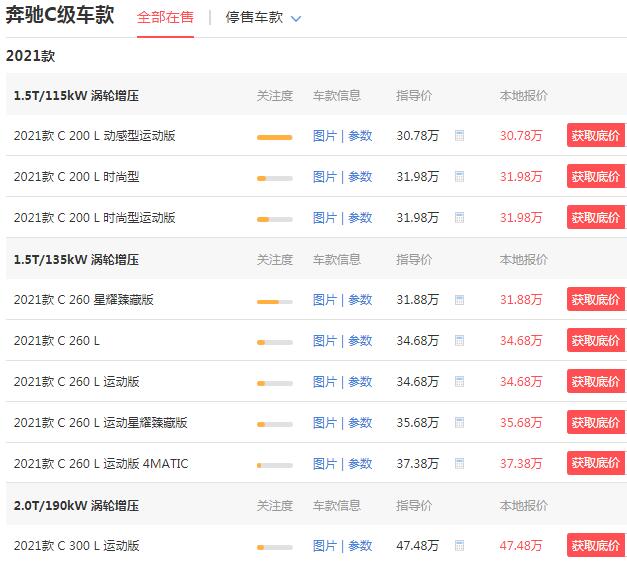Open calculator icon in 2021款 C 260 L row
This screenshot has height=564, width=627.
click(459, 340)
